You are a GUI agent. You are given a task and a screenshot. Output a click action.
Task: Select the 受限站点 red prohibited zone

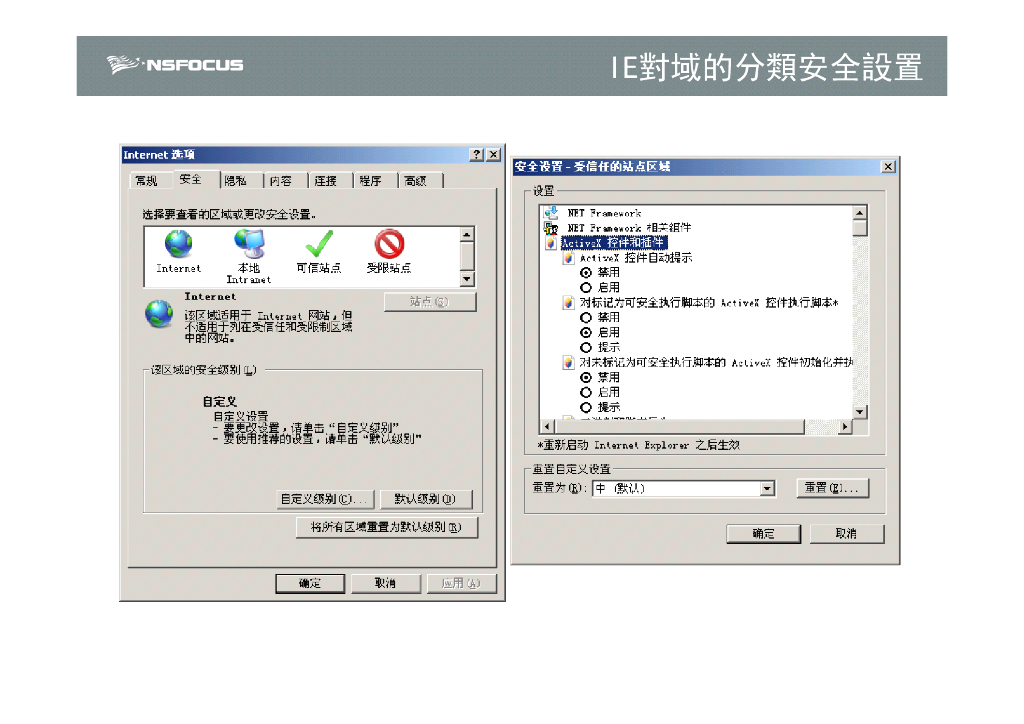pyautogui.click(x=389, y=244)
